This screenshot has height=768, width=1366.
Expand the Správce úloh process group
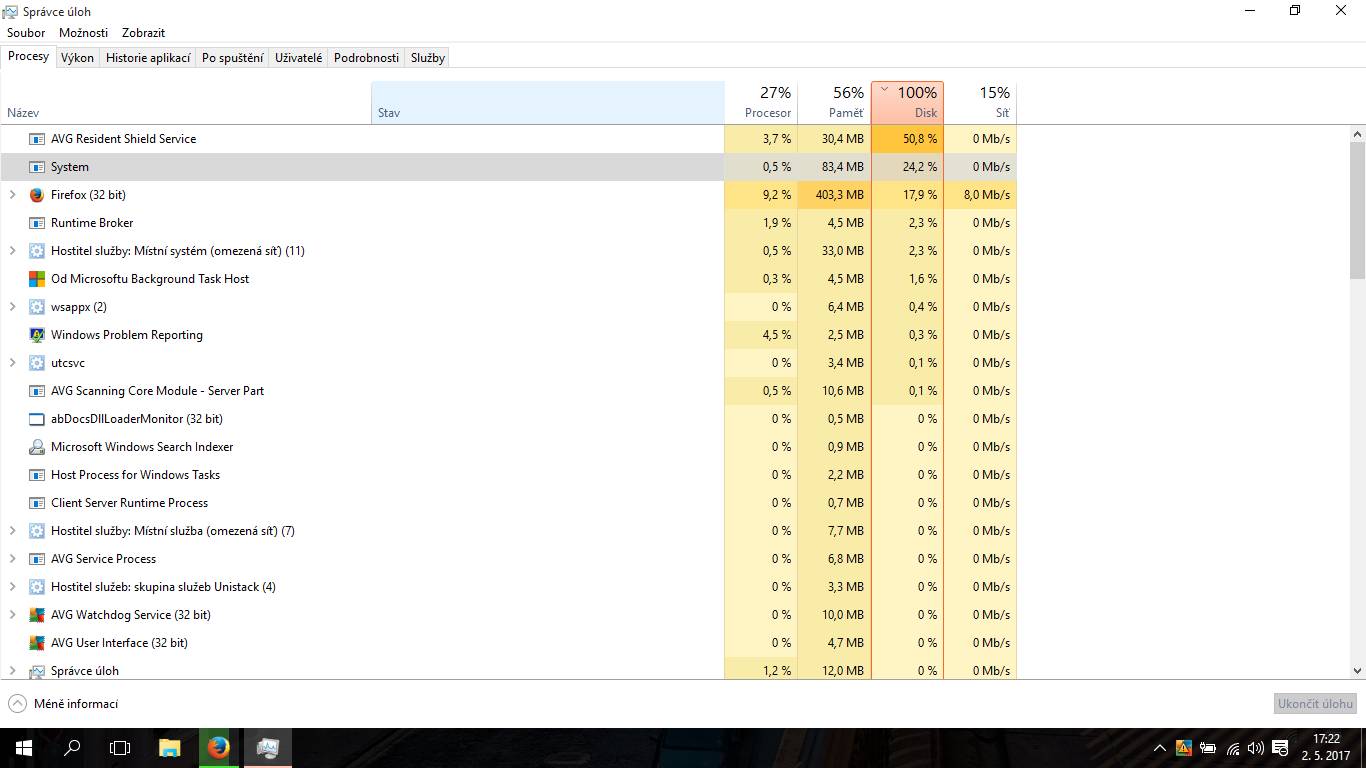tap(12, 671)
